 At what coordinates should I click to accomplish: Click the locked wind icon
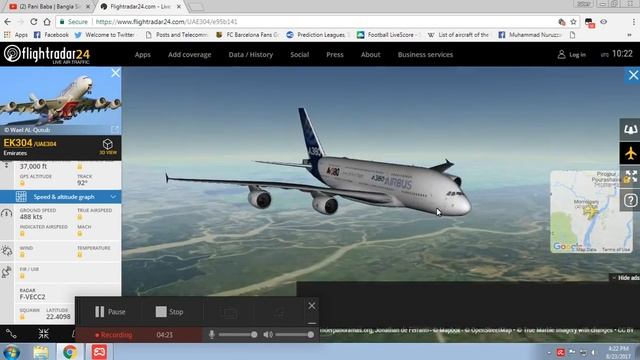(x=22, y=255)
